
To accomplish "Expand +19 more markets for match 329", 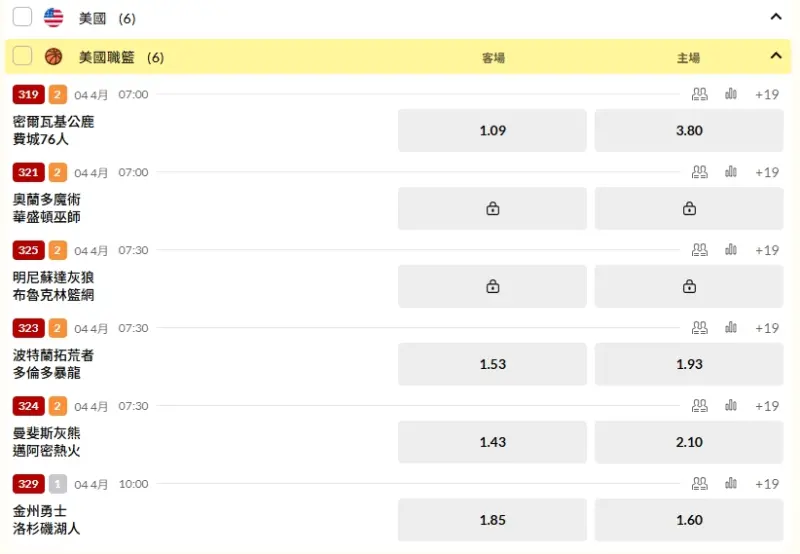I will (x=767, y=484).
